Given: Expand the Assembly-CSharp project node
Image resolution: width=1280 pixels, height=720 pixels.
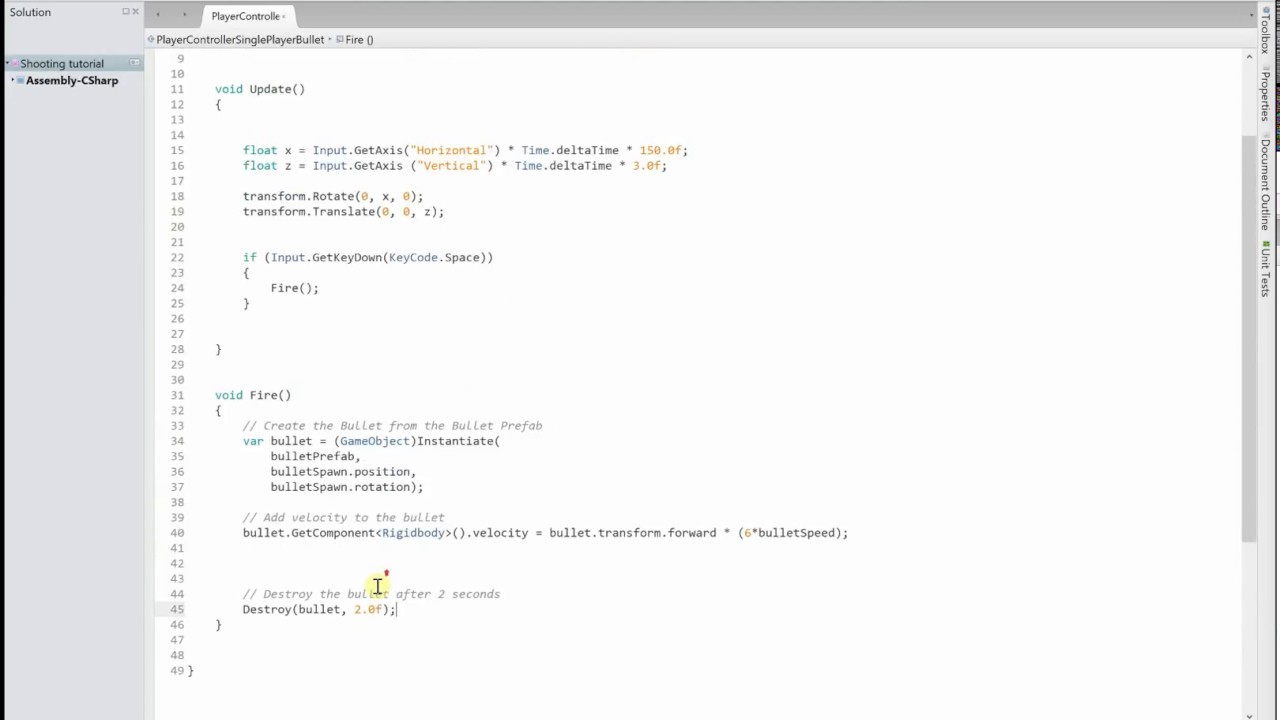Looking at the screenshot, I should click(13, 80).
